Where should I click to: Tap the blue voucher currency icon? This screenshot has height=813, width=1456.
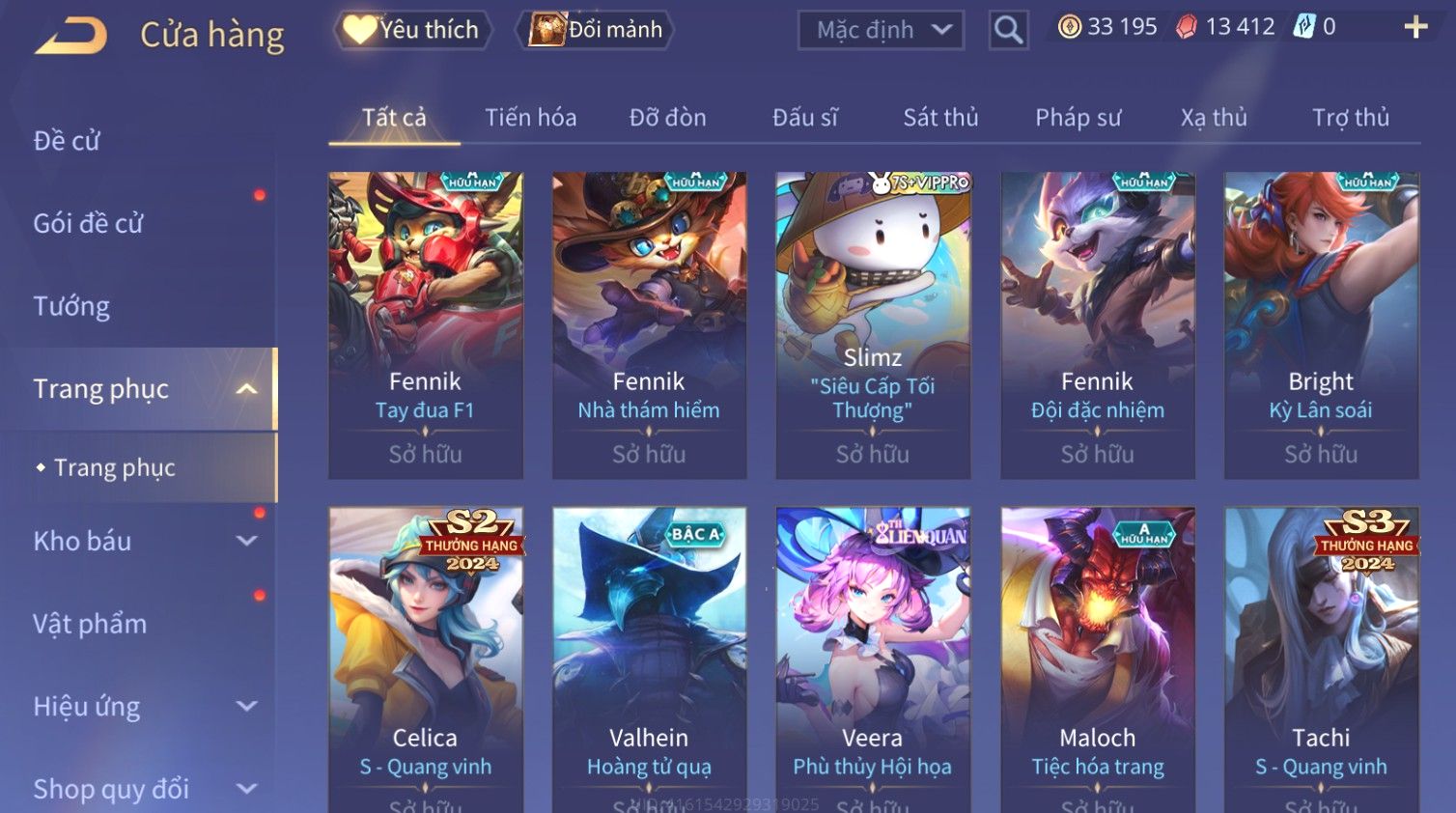tap(1303, 27)
